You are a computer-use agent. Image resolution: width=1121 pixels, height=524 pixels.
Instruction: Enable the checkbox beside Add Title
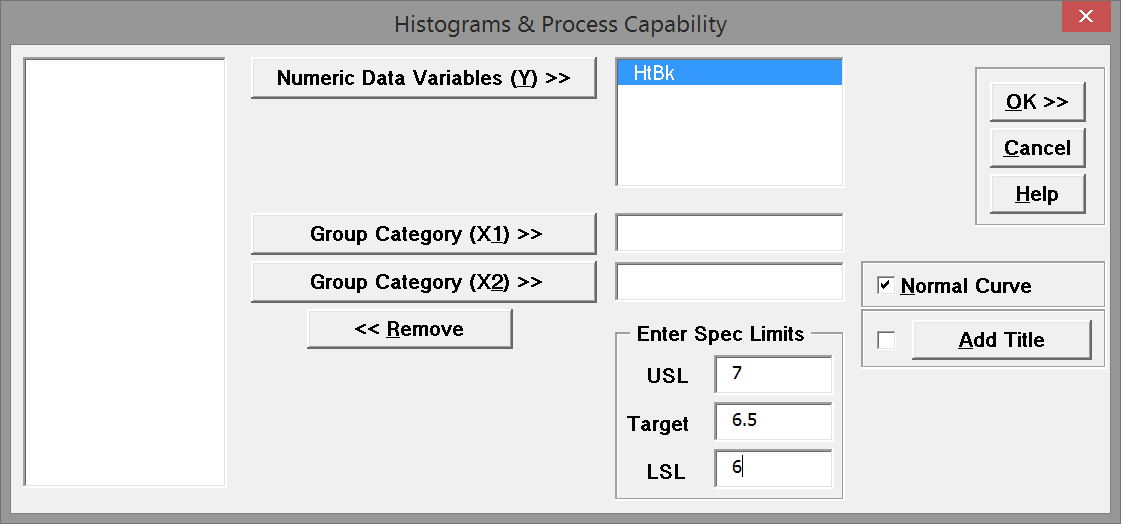[885, 340]
